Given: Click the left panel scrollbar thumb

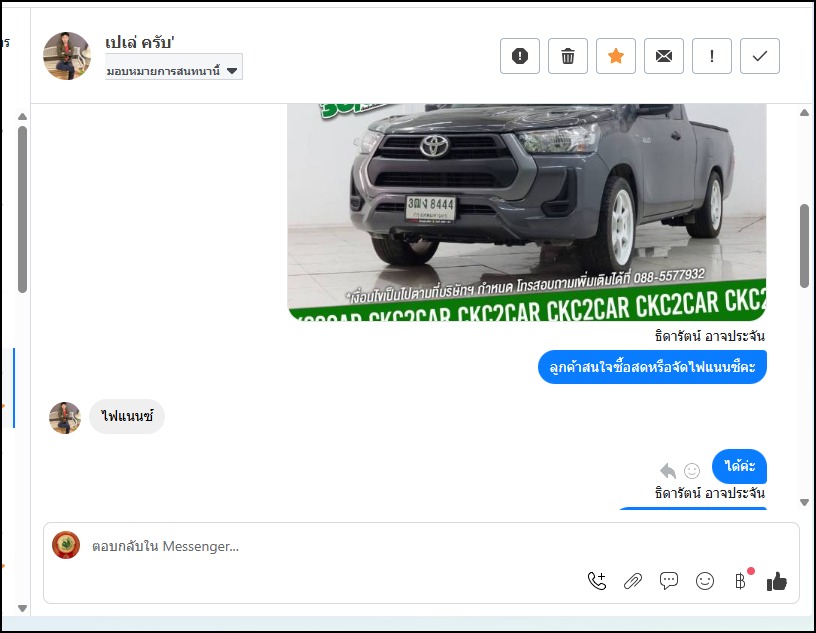Looking at the screenshot, I should click(x=22, y=209).
